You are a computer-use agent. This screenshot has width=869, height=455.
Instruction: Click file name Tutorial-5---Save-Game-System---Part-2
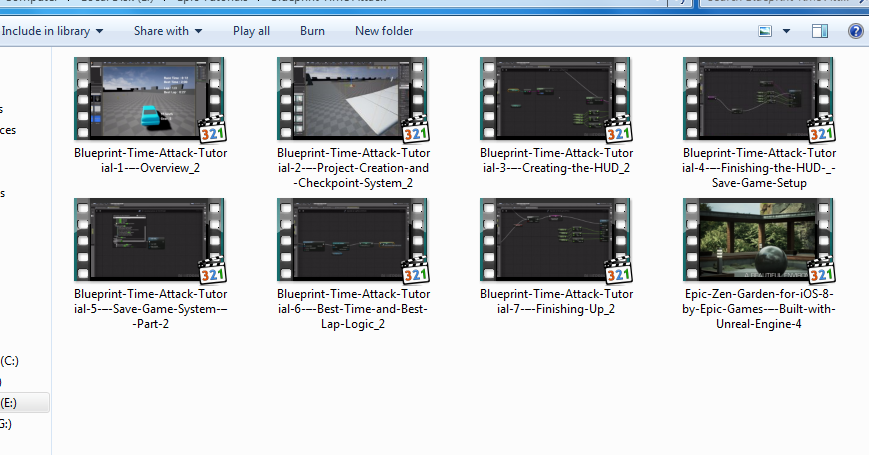click(150, 309)
